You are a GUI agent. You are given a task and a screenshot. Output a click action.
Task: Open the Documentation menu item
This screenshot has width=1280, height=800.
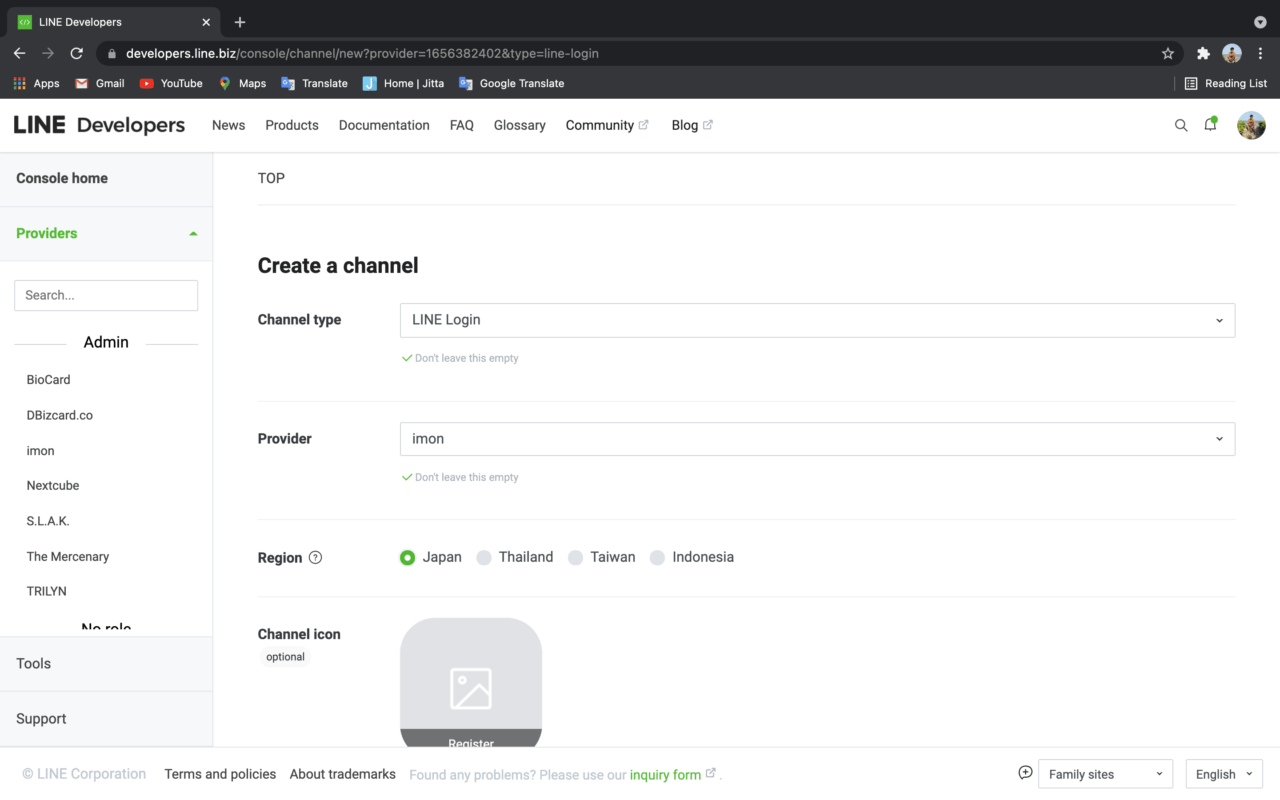point(384,125)
